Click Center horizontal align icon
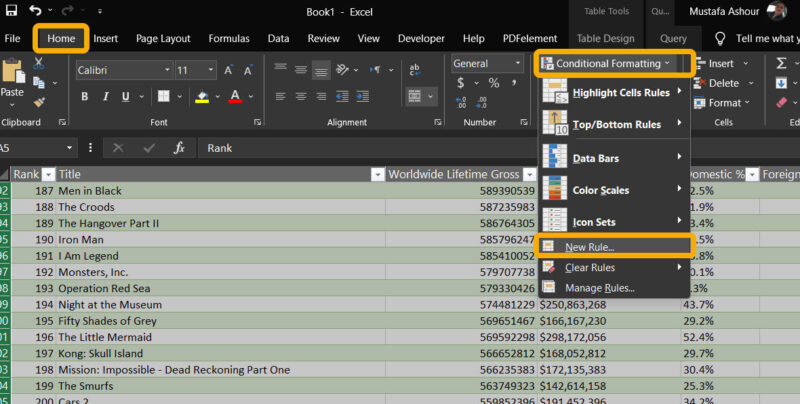 coord(301,96)
